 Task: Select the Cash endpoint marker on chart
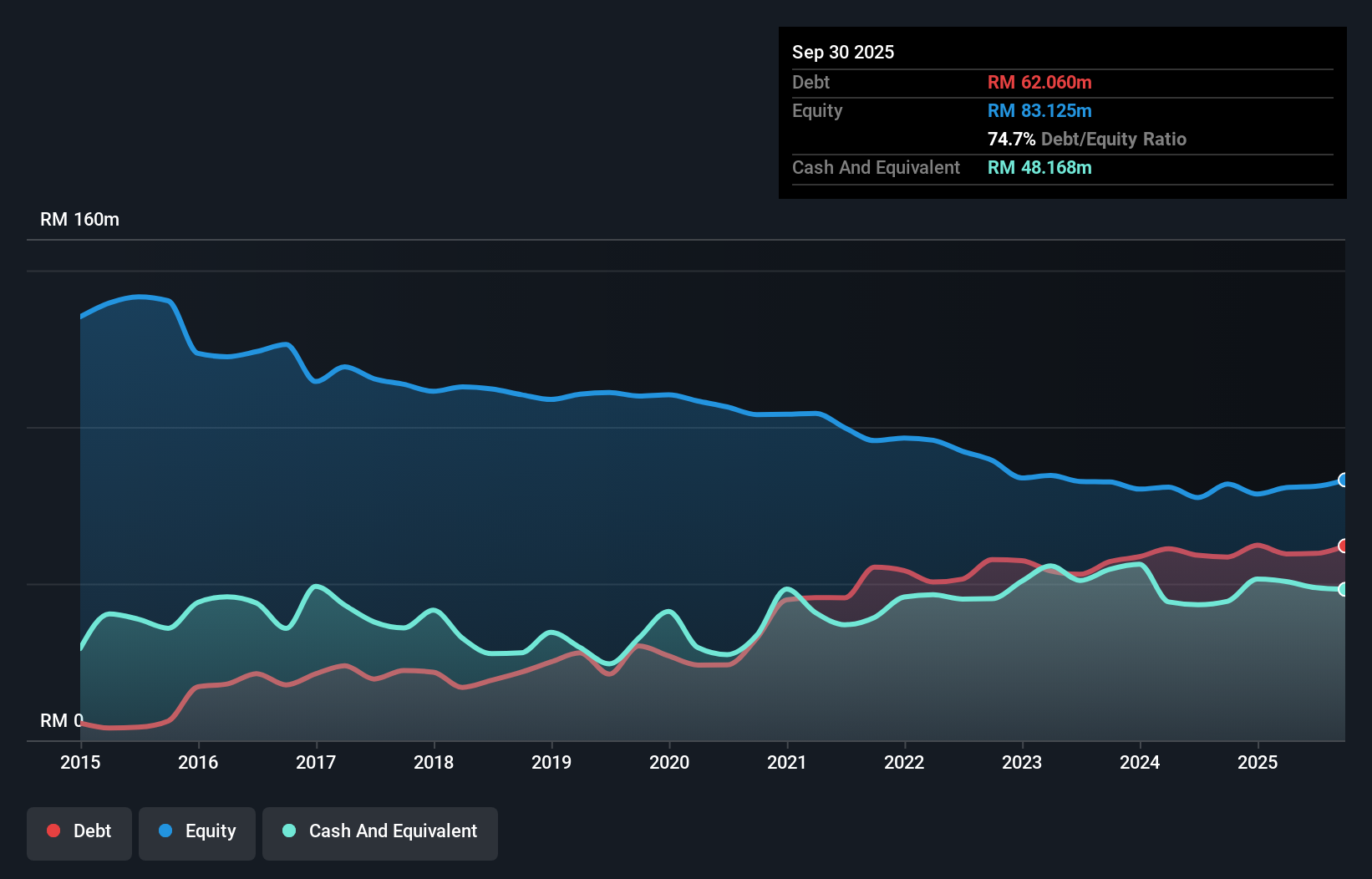point(1344,589)
